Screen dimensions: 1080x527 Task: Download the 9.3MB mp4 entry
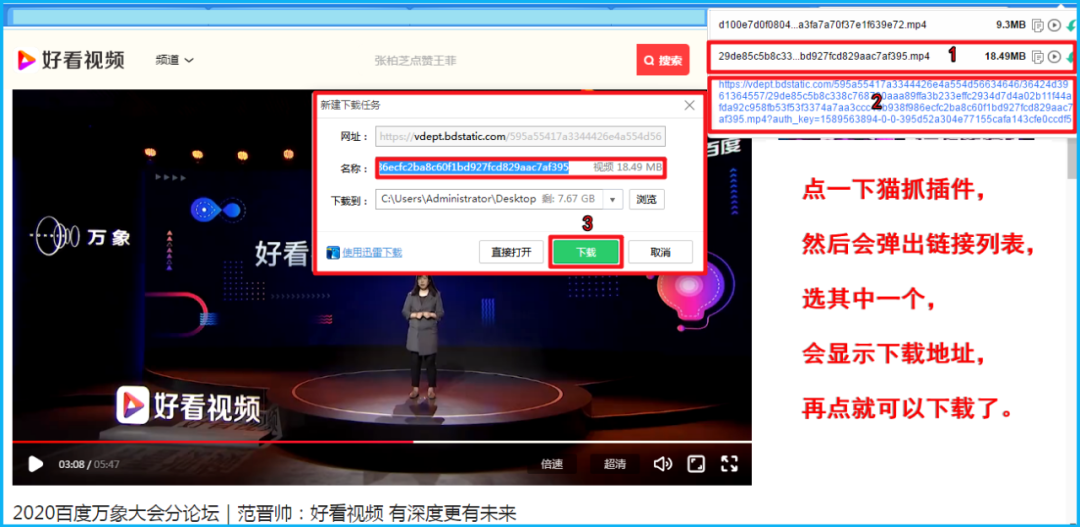pyautogui.click(x=1070, y=25)
